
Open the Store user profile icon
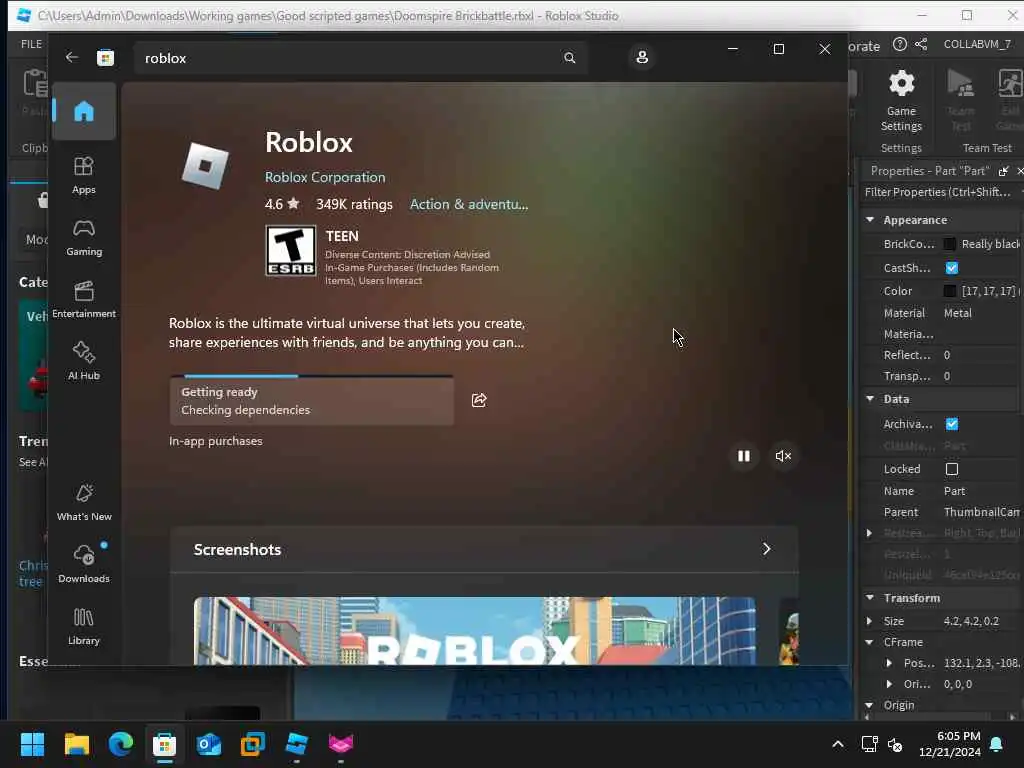pos(642,57)
